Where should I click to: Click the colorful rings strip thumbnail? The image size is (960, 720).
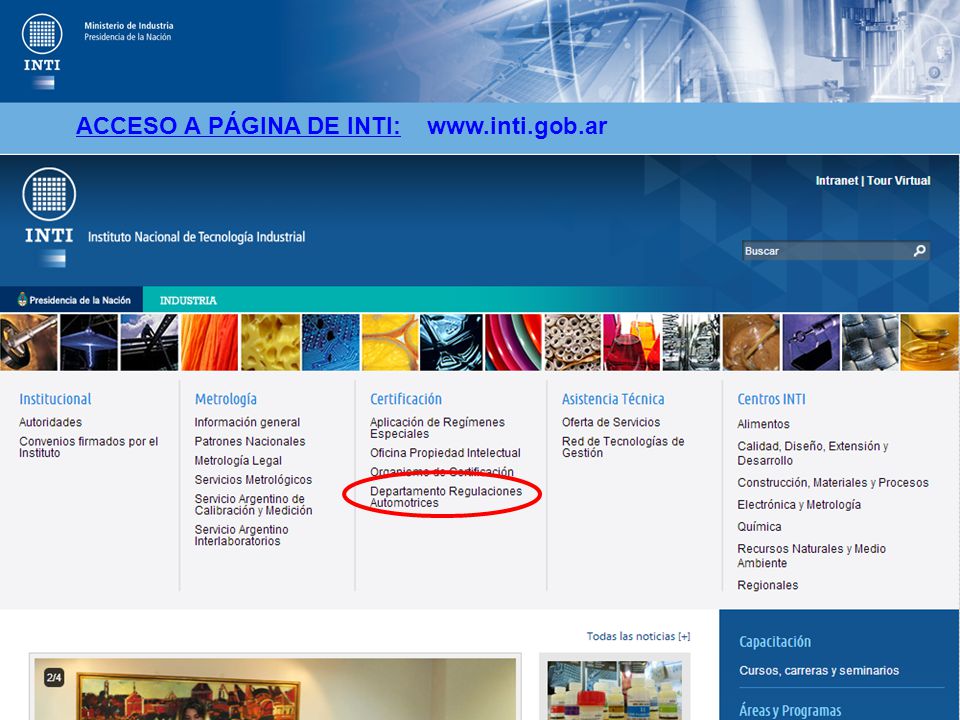(514, 342)
